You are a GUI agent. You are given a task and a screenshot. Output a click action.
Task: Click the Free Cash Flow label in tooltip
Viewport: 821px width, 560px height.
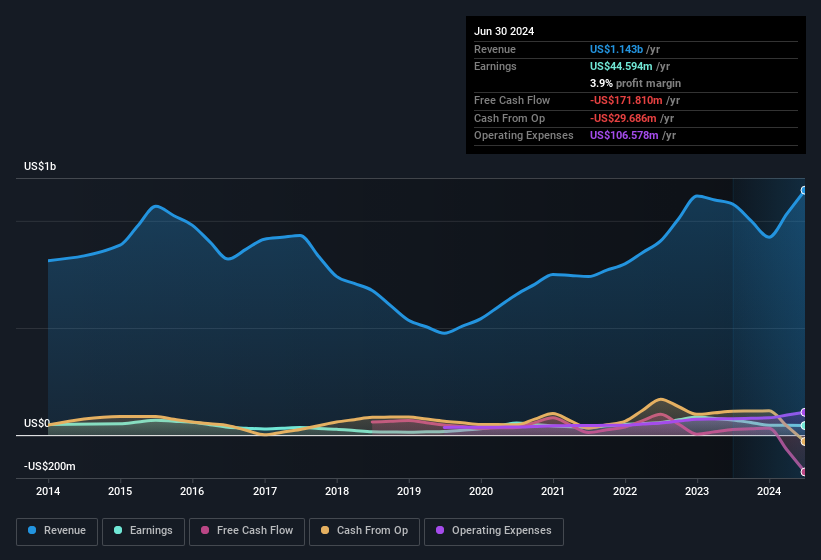click(512, 100)
